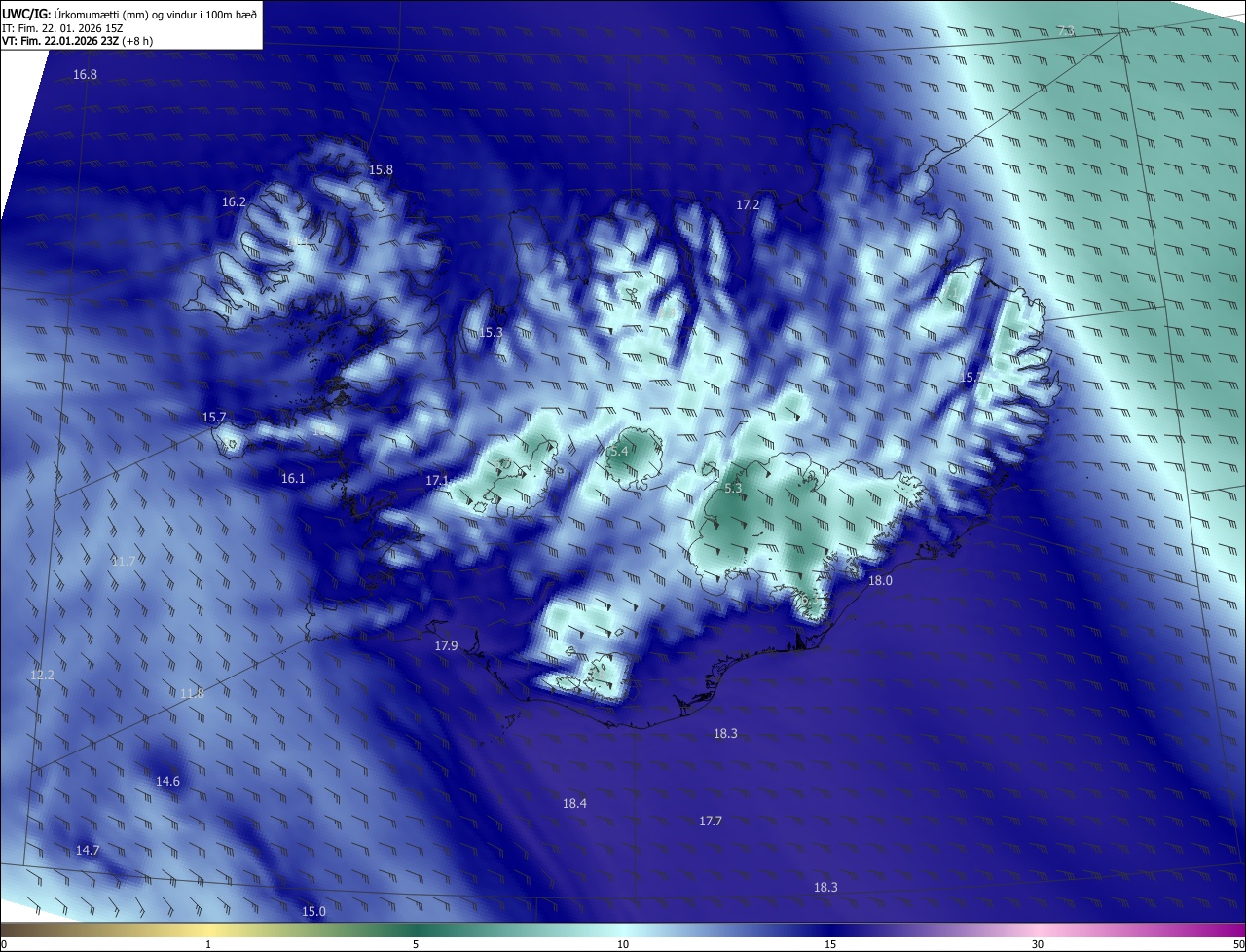Click the 'IT: Fim. 22. 01. 2026 15Z' line
1246x952 pixels.
[62, 28]
